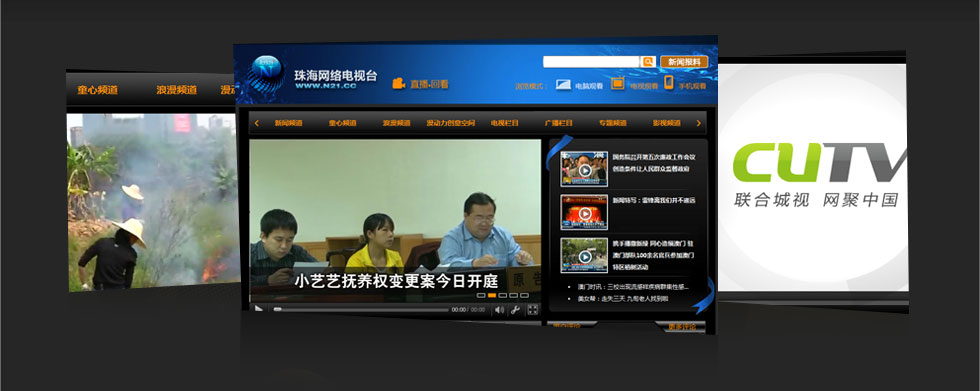Image resolution: width=980 pixels, height=391 pixels.
Task: Open the 新闻频道 channel tab
Action: point(289,123)
